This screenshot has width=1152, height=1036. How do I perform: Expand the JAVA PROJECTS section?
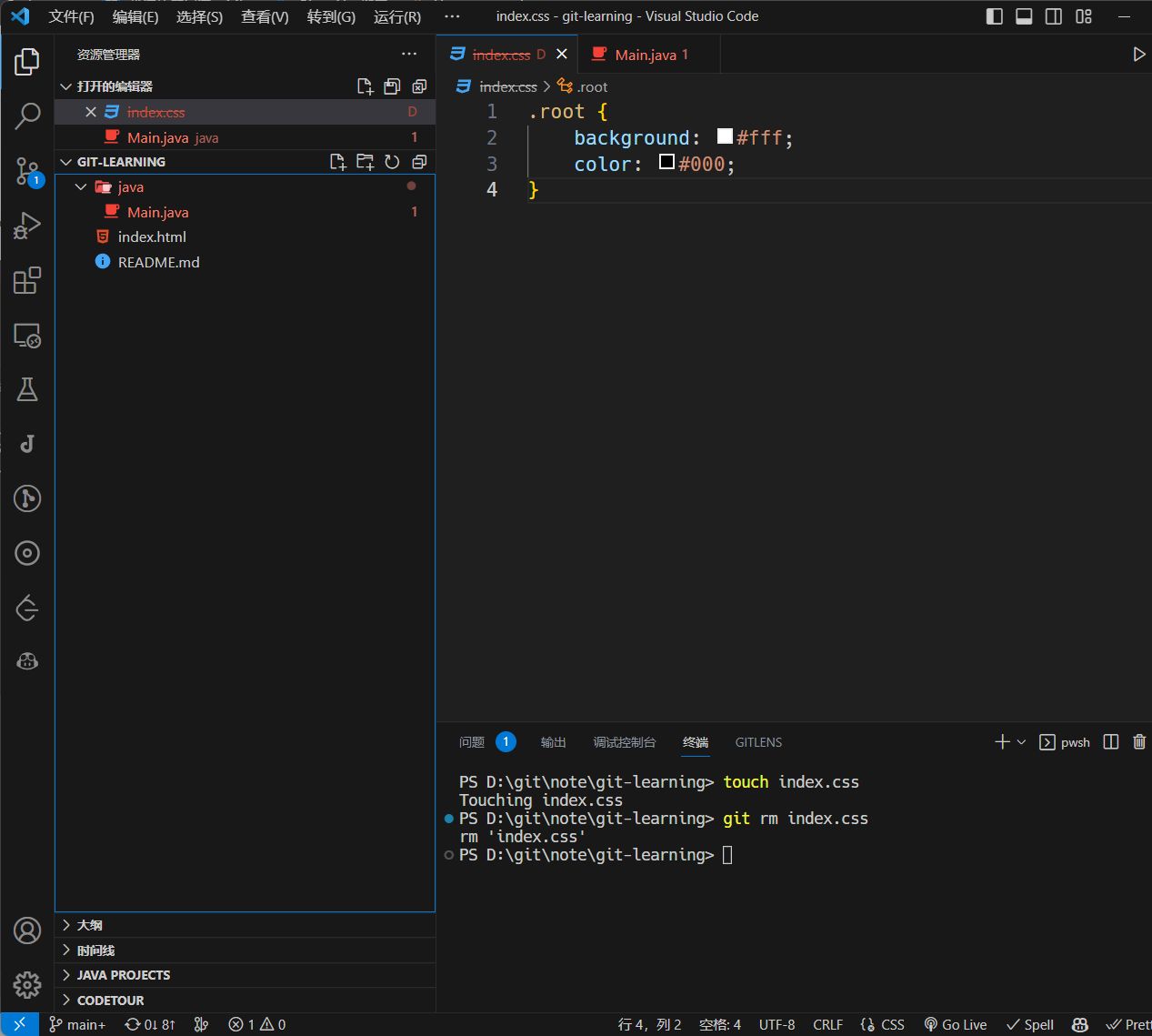point(124,975)
